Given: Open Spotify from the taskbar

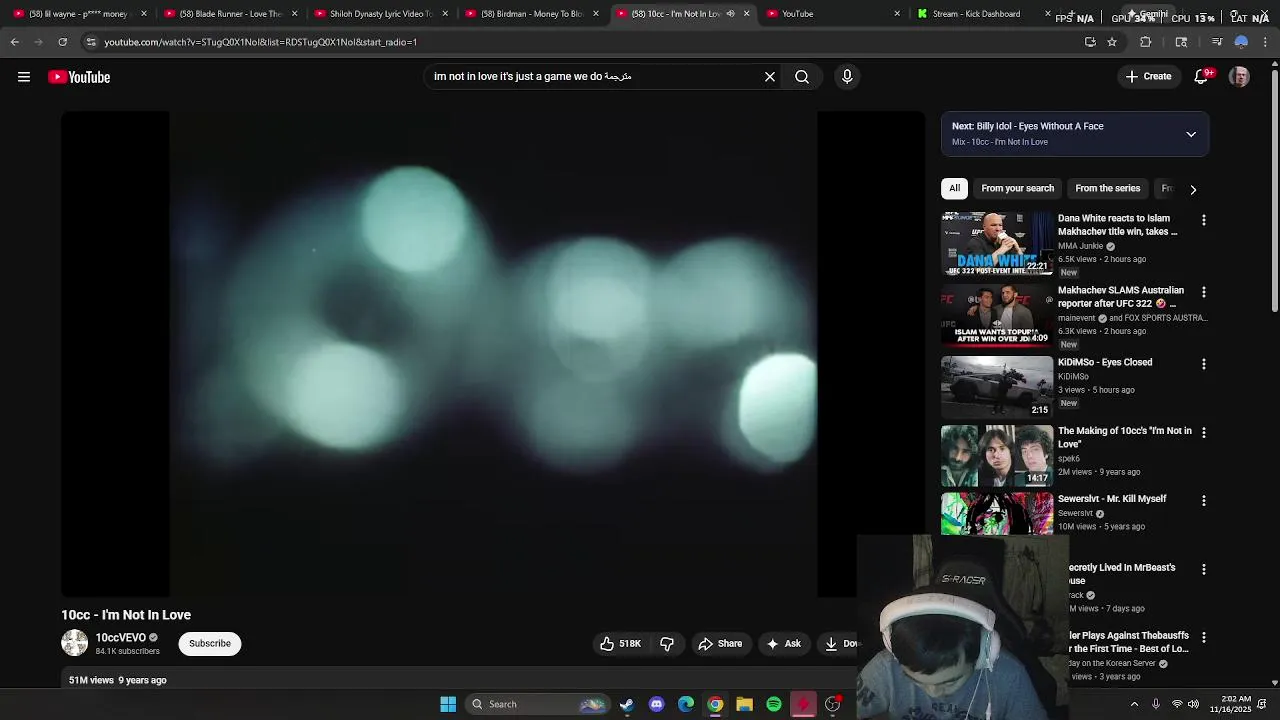Looking at the screenshot, I should (x=774, y=704).
